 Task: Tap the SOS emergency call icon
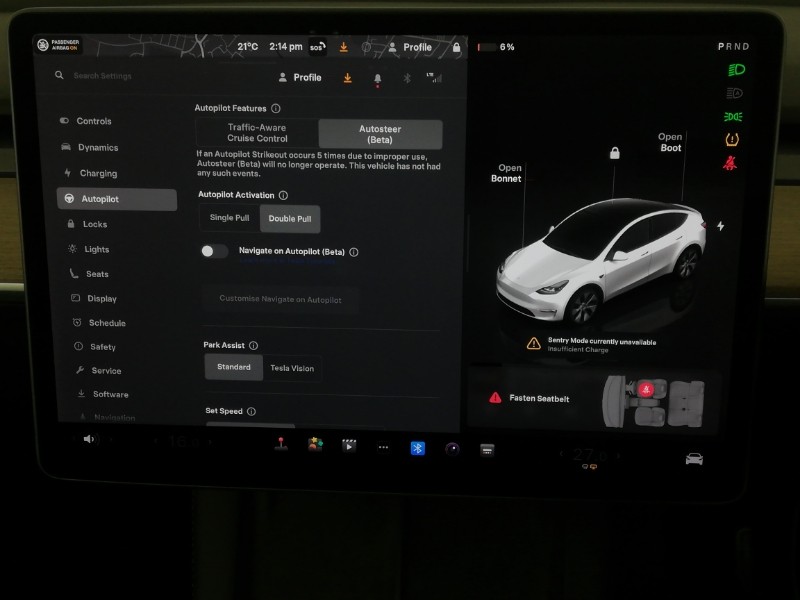point(317,47)
